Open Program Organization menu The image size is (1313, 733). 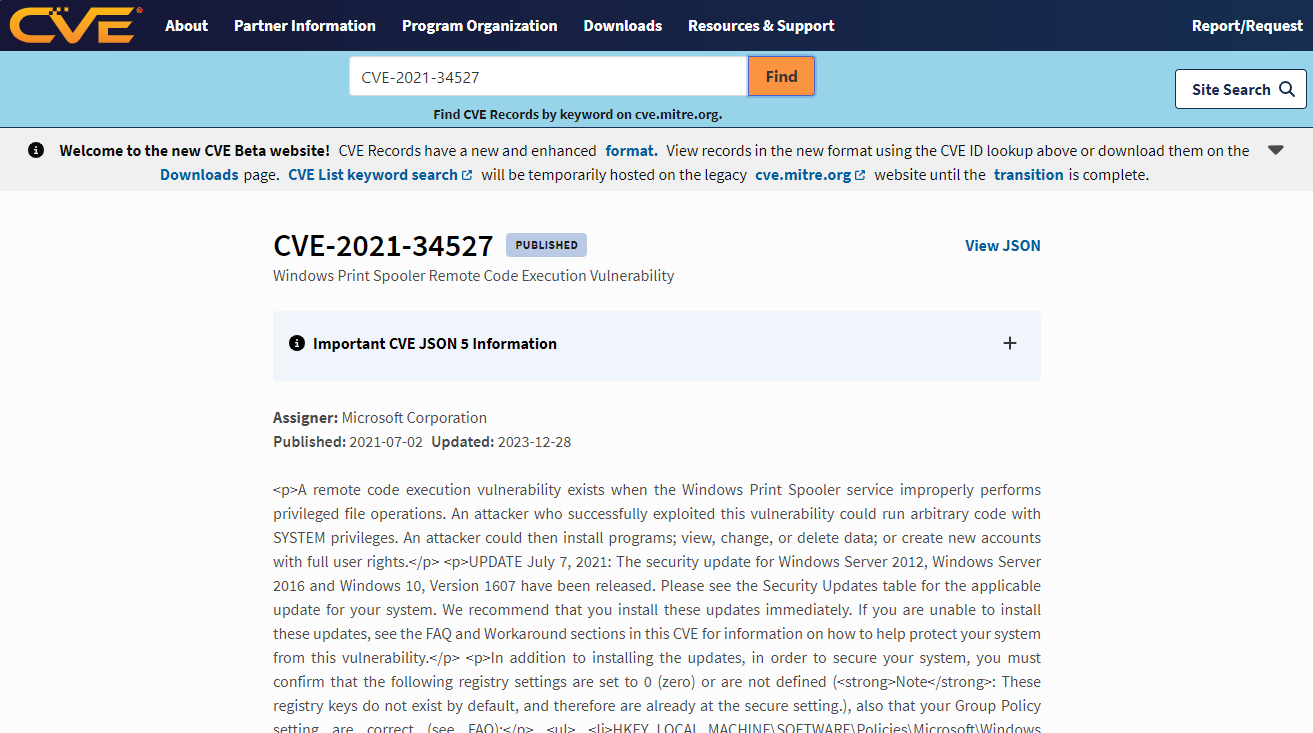click(x=479, y=26)
